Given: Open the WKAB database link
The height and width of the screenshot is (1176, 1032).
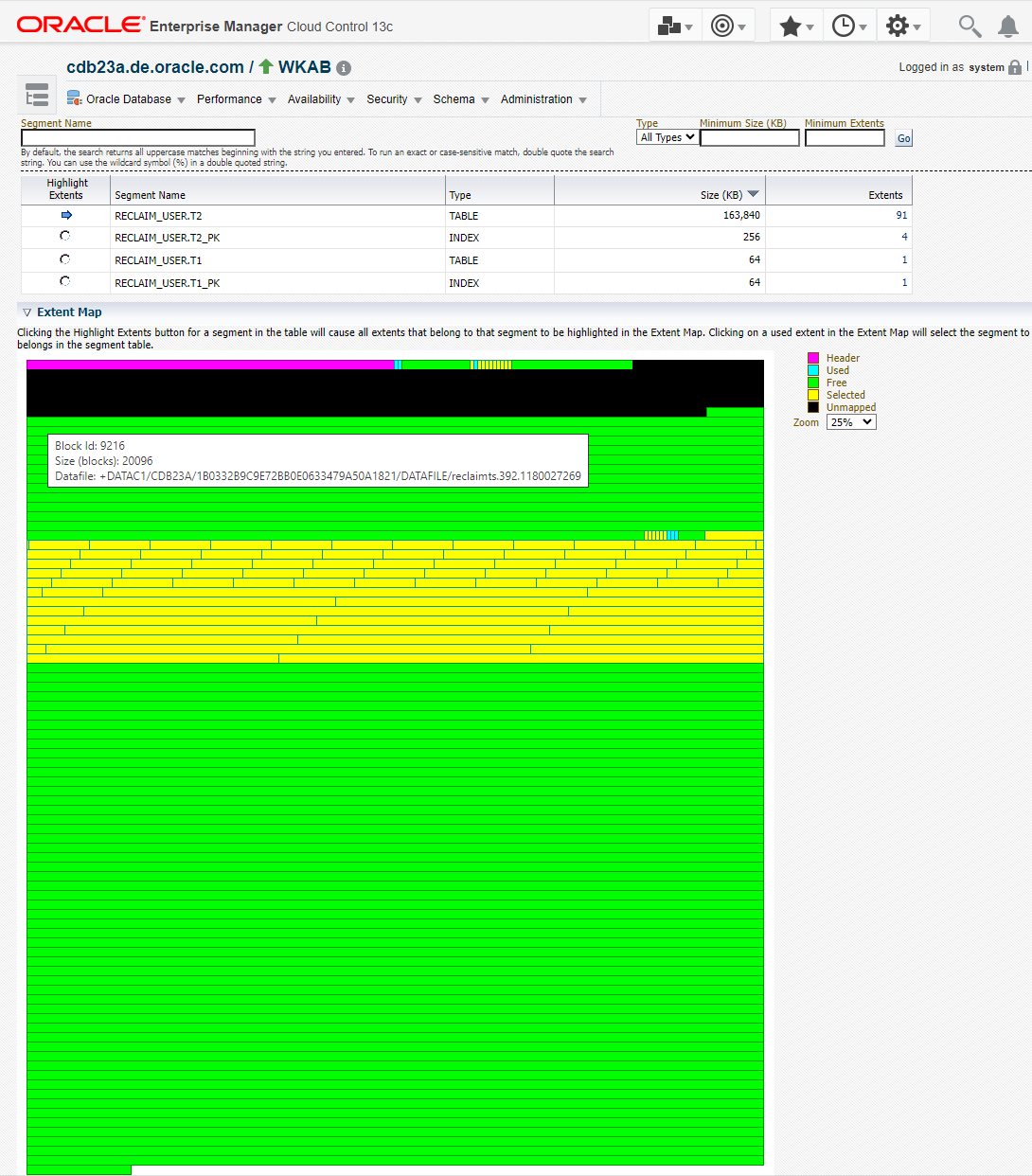Looking at the screenshot, I should (x=304, y=67).
